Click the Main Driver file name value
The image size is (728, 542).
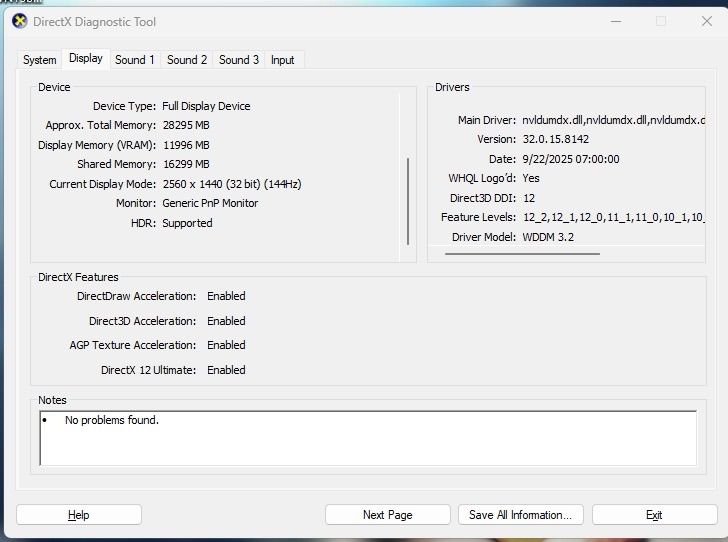[x=613, y=120]
